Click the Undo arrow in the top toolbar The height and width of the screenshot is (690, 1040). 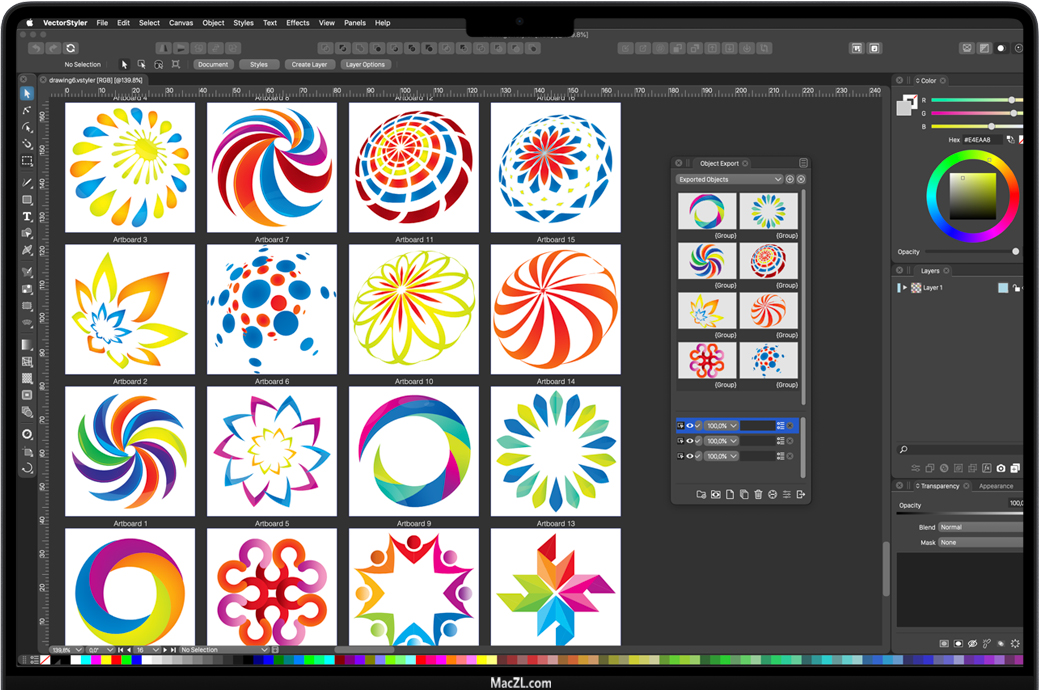36,48
